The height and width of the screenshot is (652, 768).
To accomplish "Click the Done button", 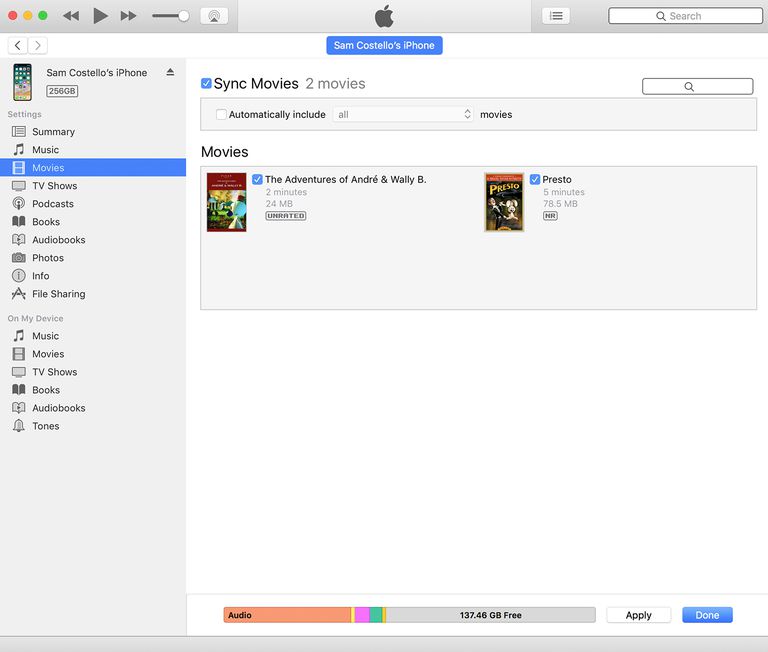I will [x=707, y=615].
